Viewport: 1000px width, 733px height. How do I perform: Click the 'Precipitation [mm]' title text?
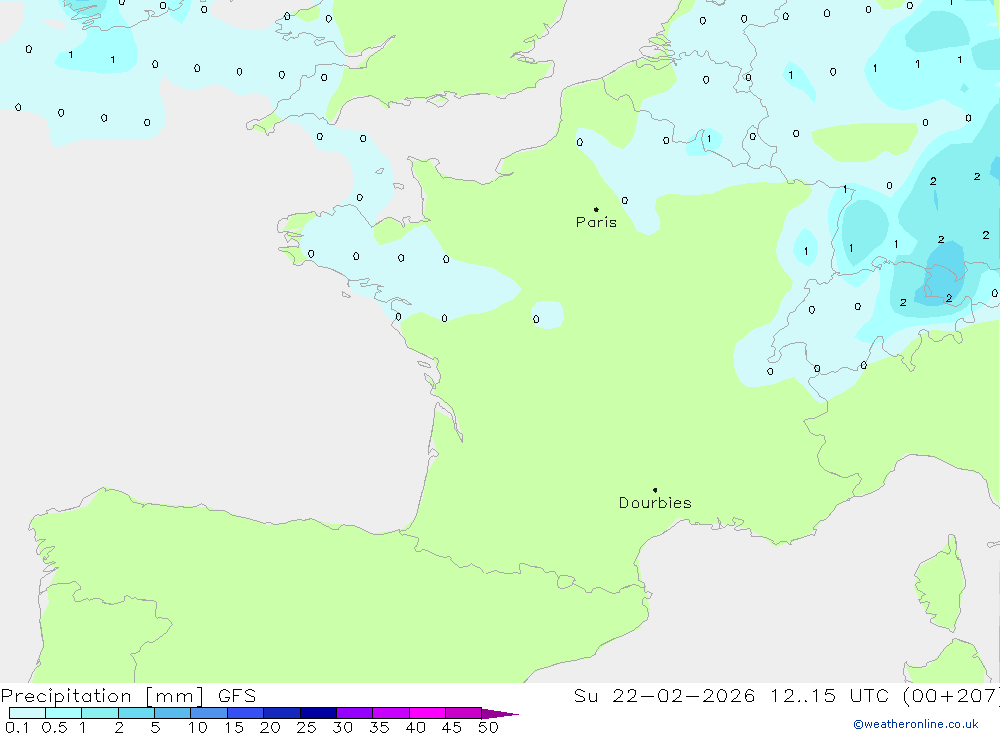(102, 696)
